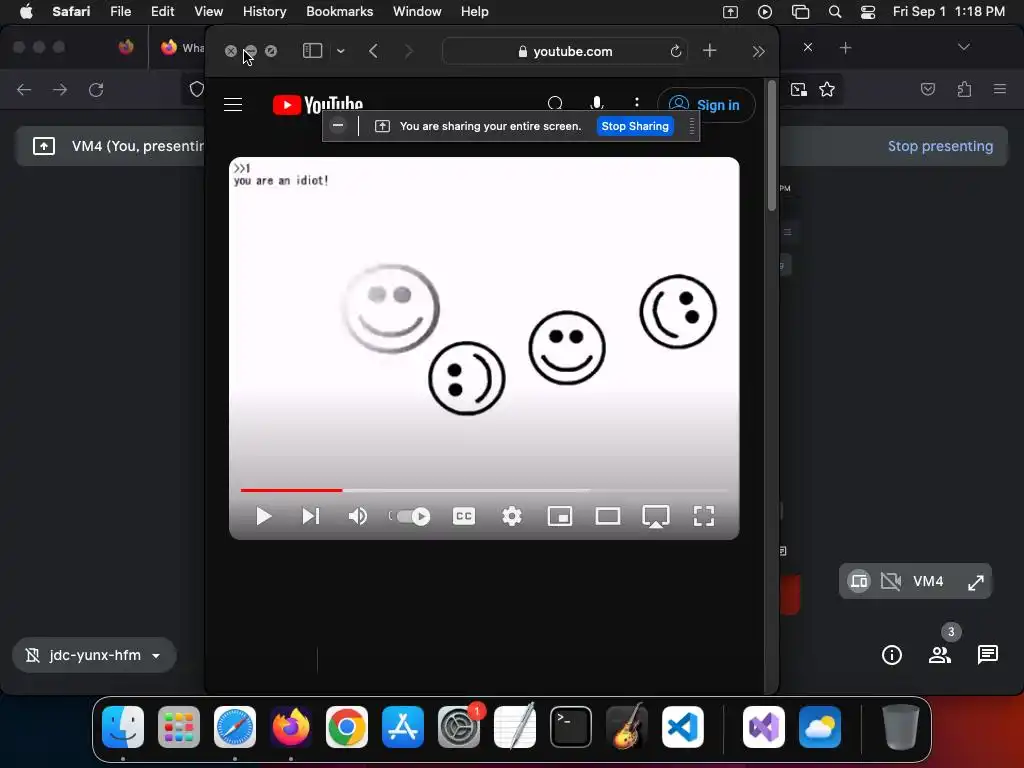Click the YouTube logo
This screenshot has height=768, width=1024.
(317, 104)
